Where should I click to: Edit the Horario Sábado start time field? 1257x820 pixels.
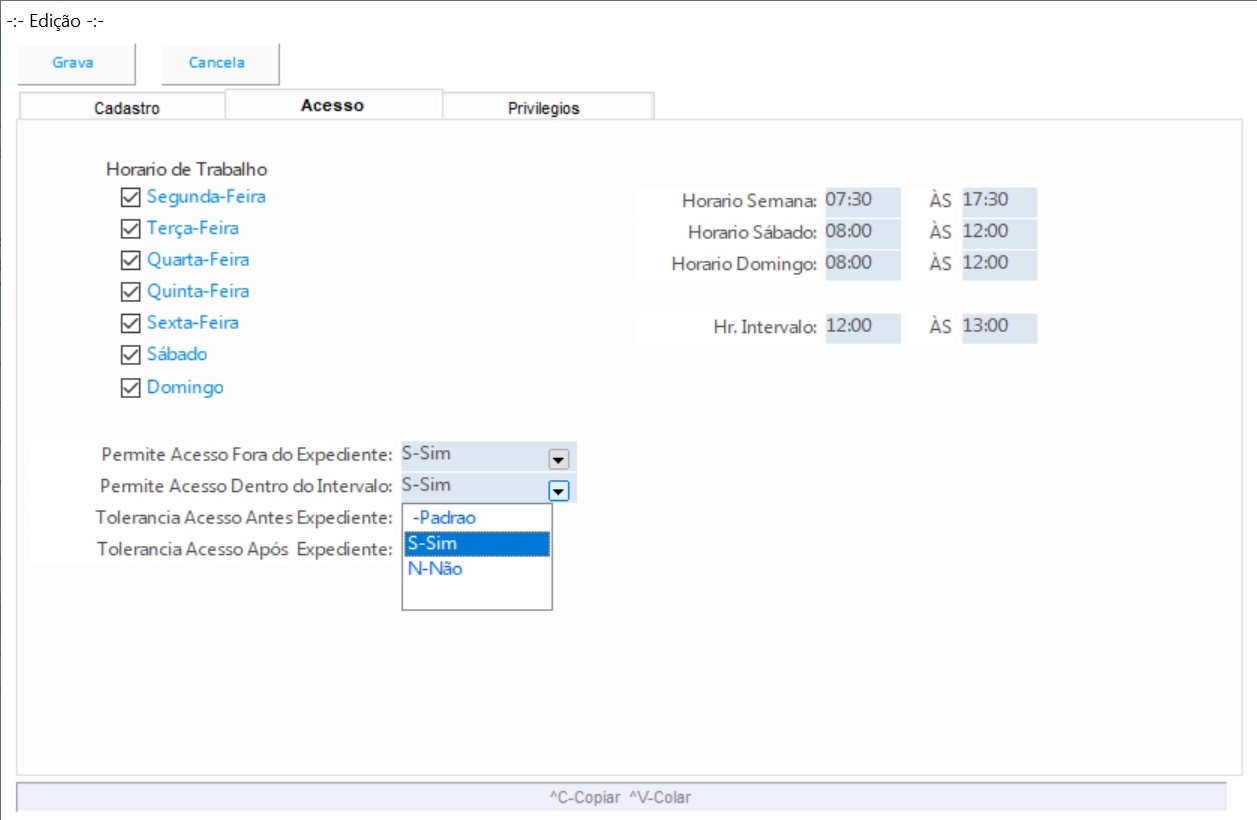(862, 232)
